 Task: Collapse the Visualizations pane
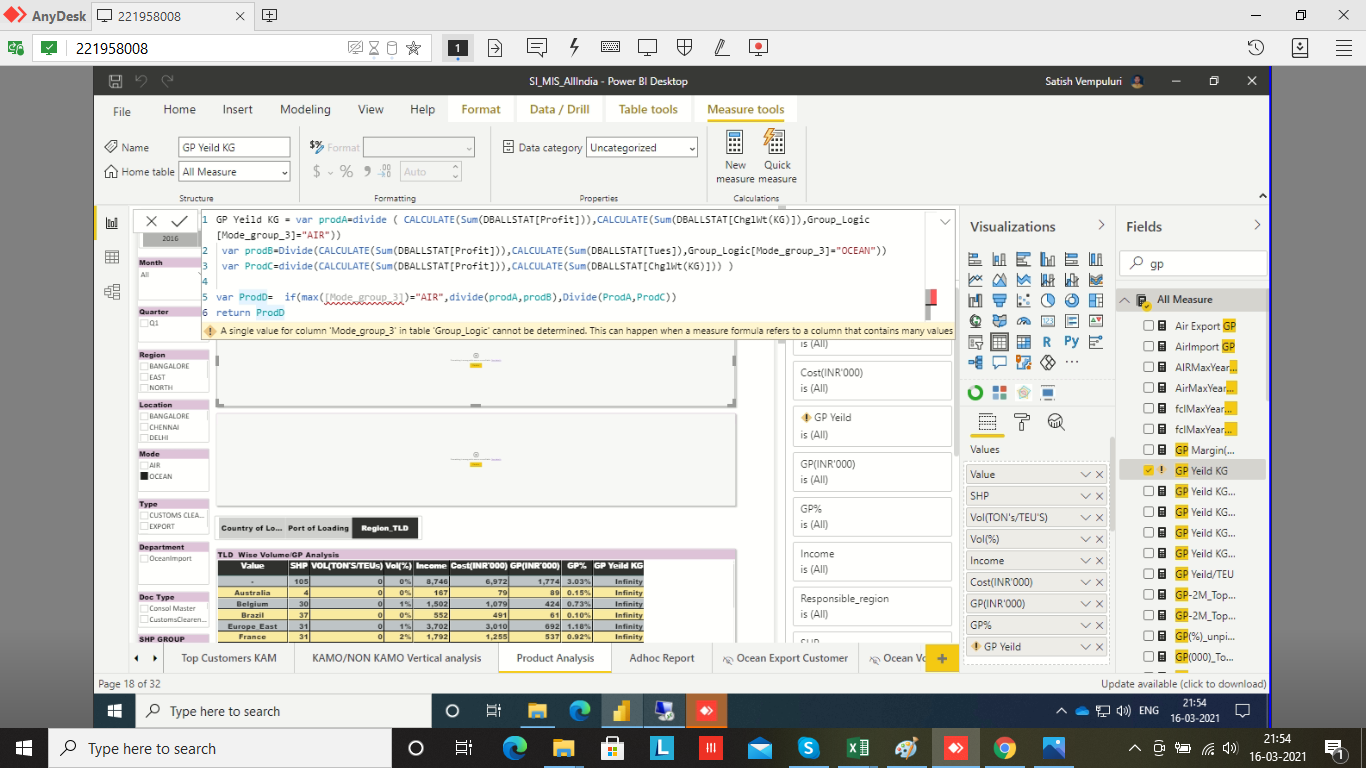pyautogui.click(x=1101, y=226)
